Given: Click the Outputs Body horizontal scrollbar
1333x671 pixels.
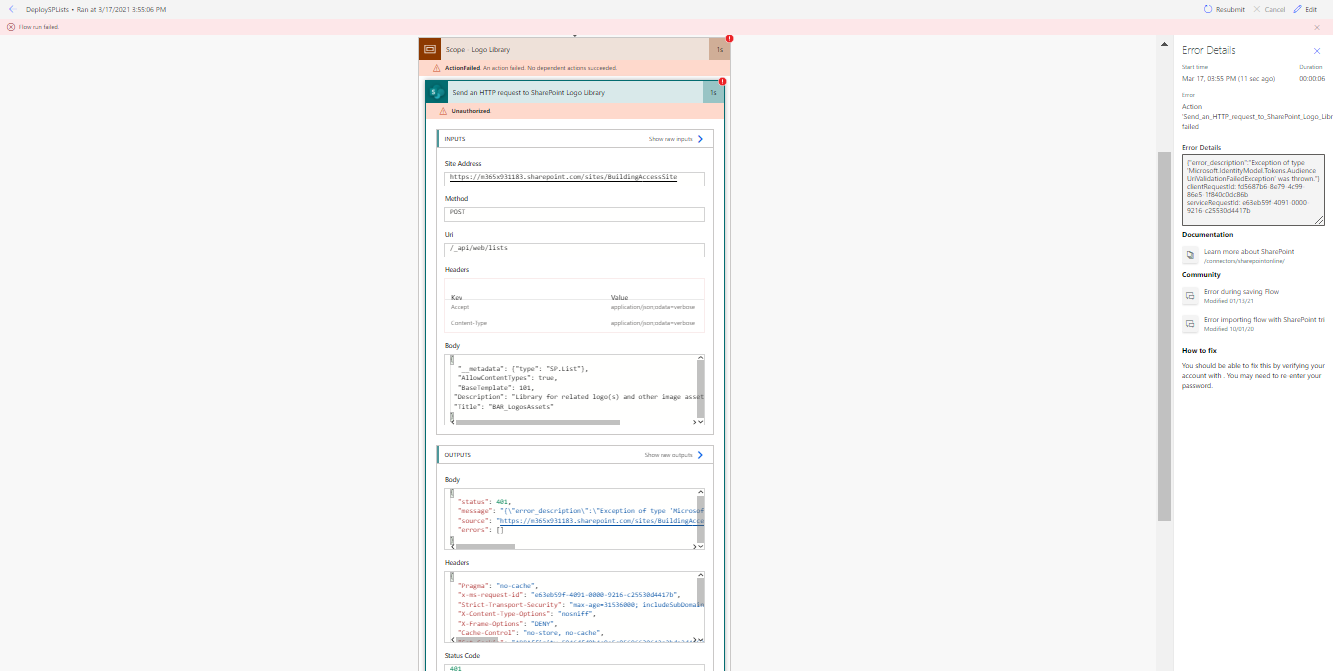Looking at the screenshot, I should coord(485,547).
